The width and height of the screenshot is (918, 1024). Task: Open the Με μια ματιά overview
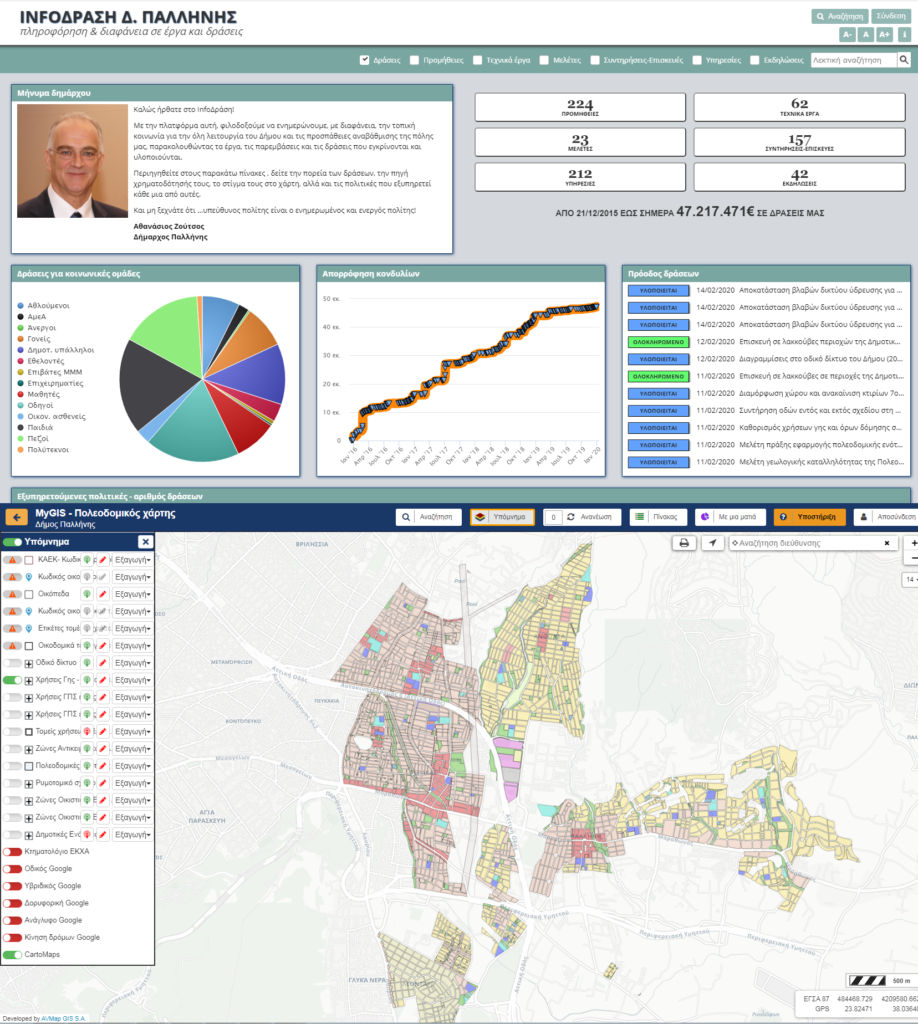click(731, 517)
